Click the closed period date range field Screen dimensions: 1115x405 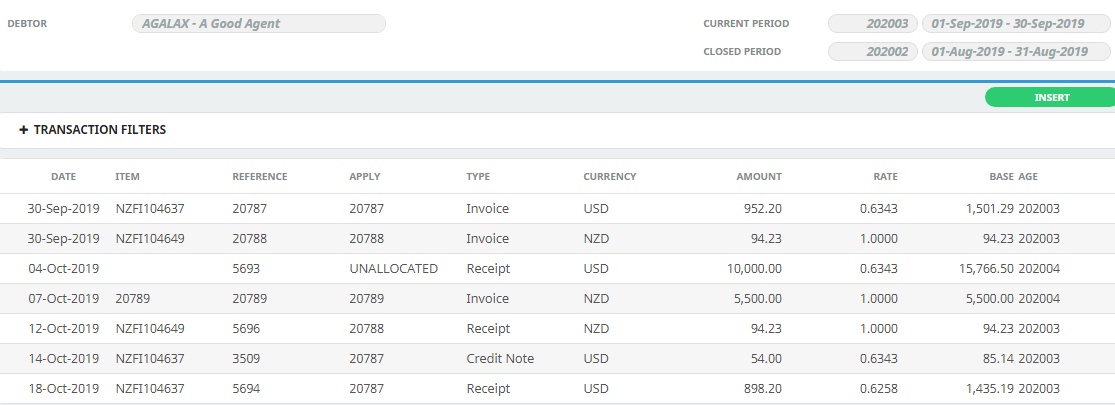(1016, 51)
